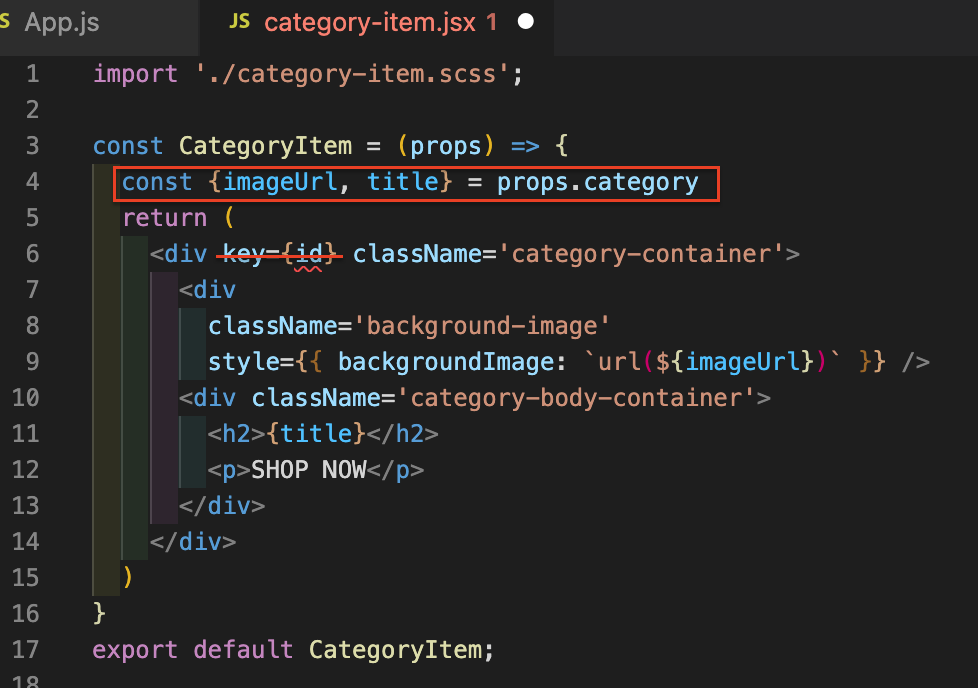
Task: Click the underlined id on line 6
Action: tap(309, 254)
